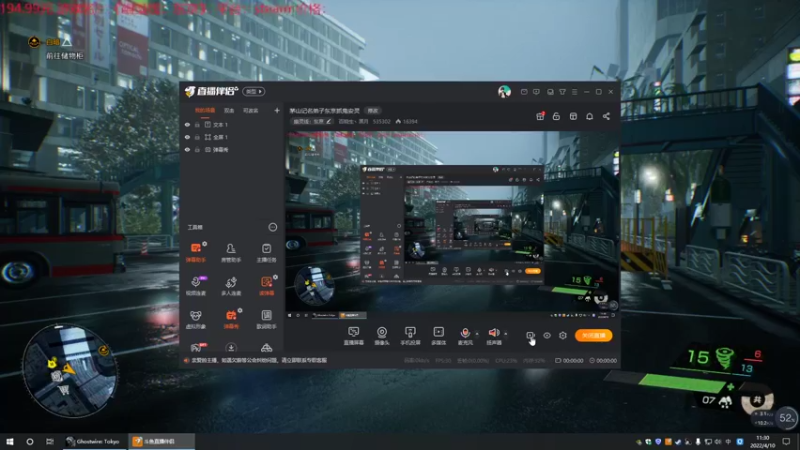Open the gift box icon with red badge
This screenshot has width=800, height=450.
(x=540, y=116)
